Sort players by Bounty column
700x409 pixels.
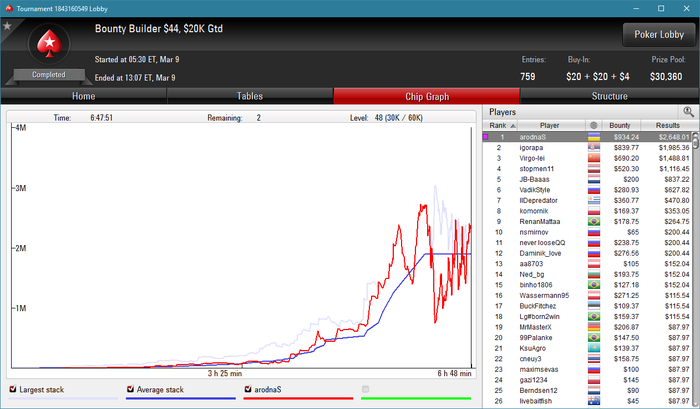coord(620,125)
